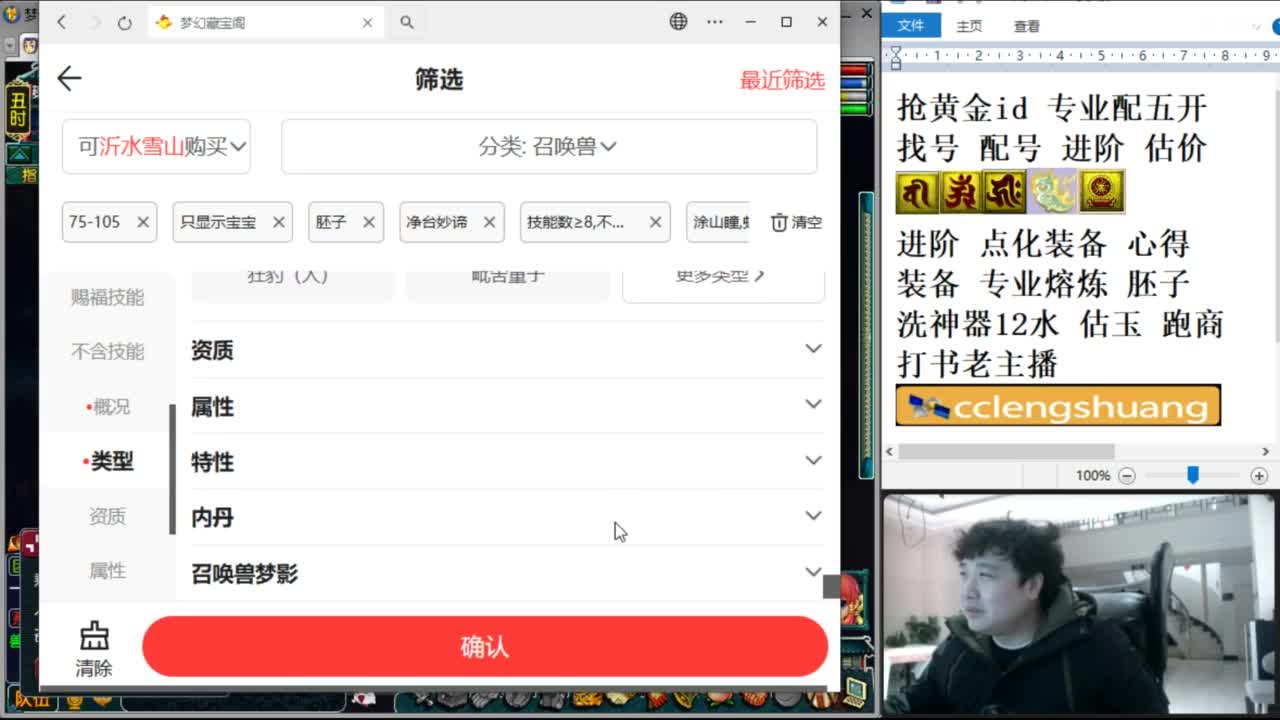Open the 最近筛选 recent filters link
Screen dimensions: 1280x720
[x=782, y=80]
